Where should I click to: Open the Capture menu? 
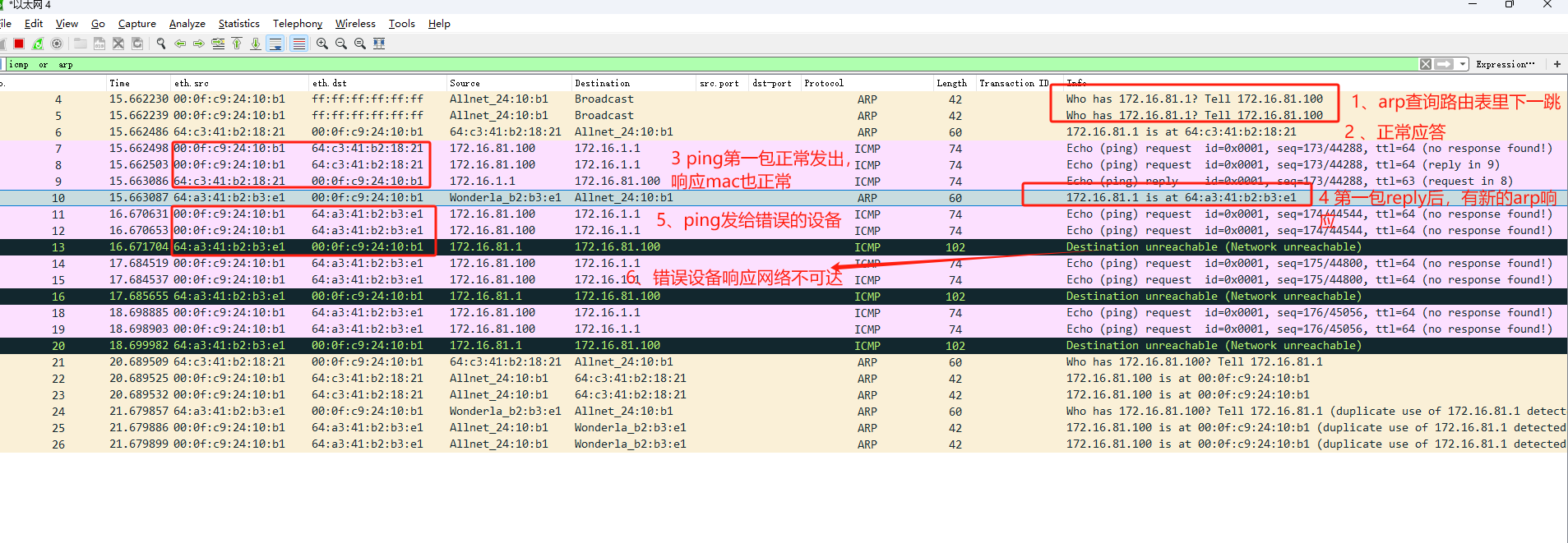pos(136,24)
